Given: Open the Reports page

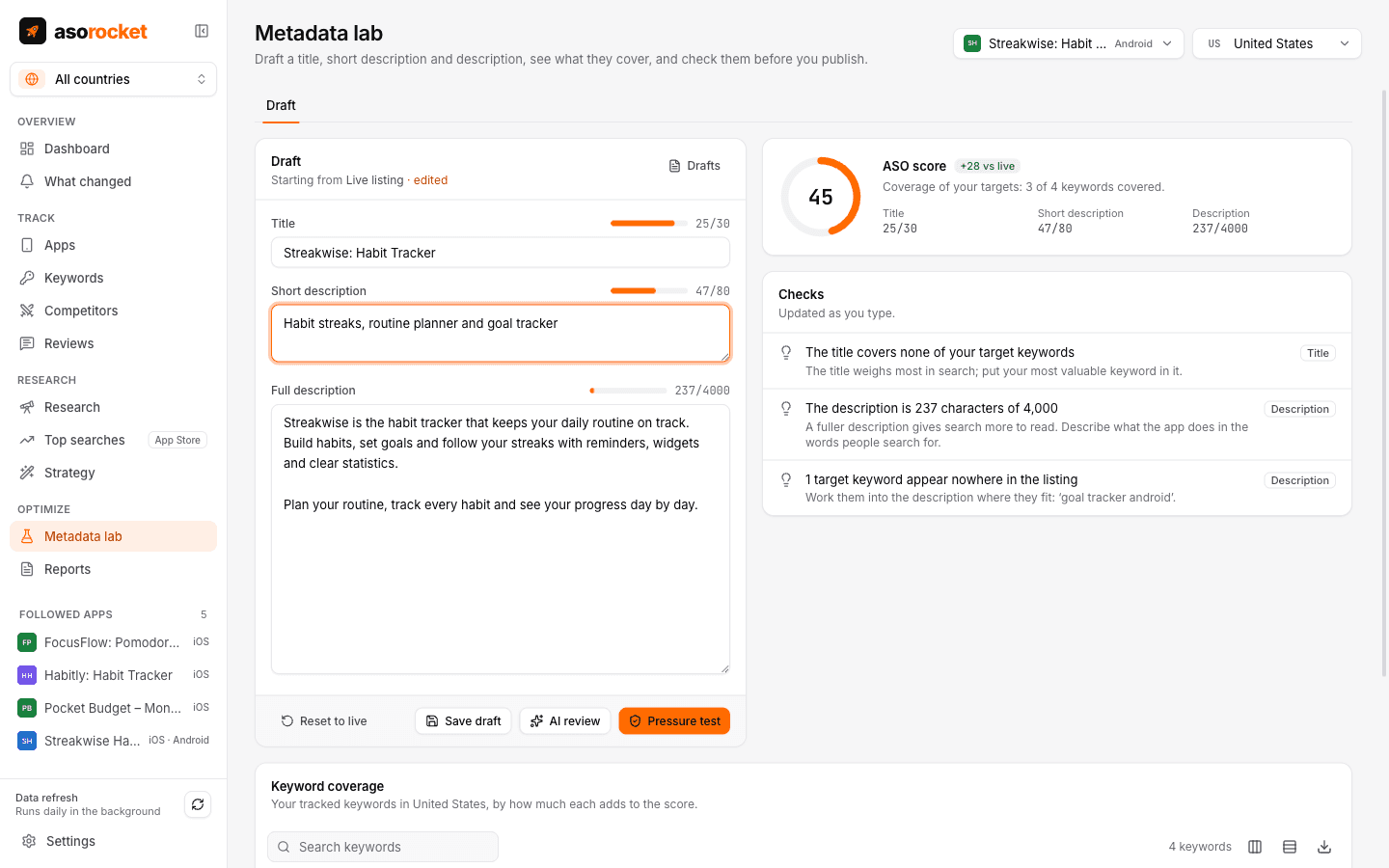Looking at the screenshot, I should coord(113,569).
